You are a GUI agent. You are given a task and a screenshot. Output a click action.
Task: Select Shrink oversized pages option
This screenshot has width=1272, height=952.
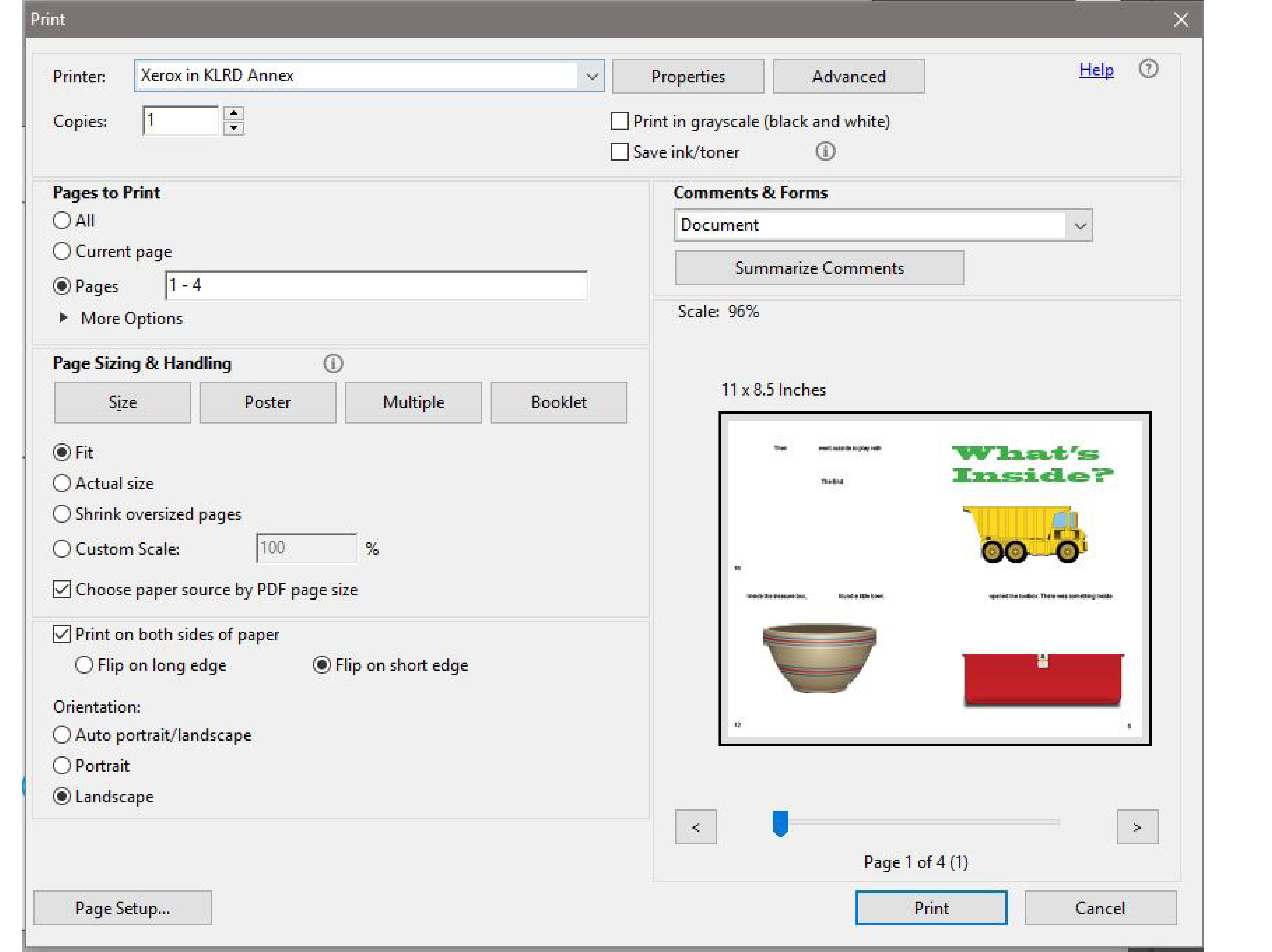point(62,514)
